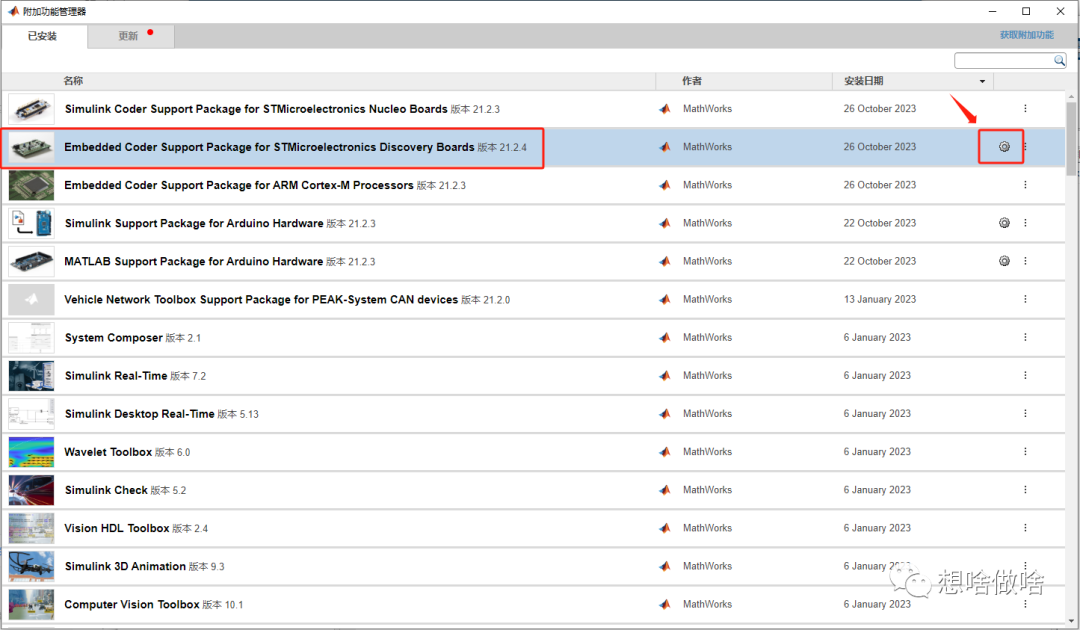
Task: Click the sort arrow beside 安装日期
Action: pyautogui.click(x=982, y=81)
